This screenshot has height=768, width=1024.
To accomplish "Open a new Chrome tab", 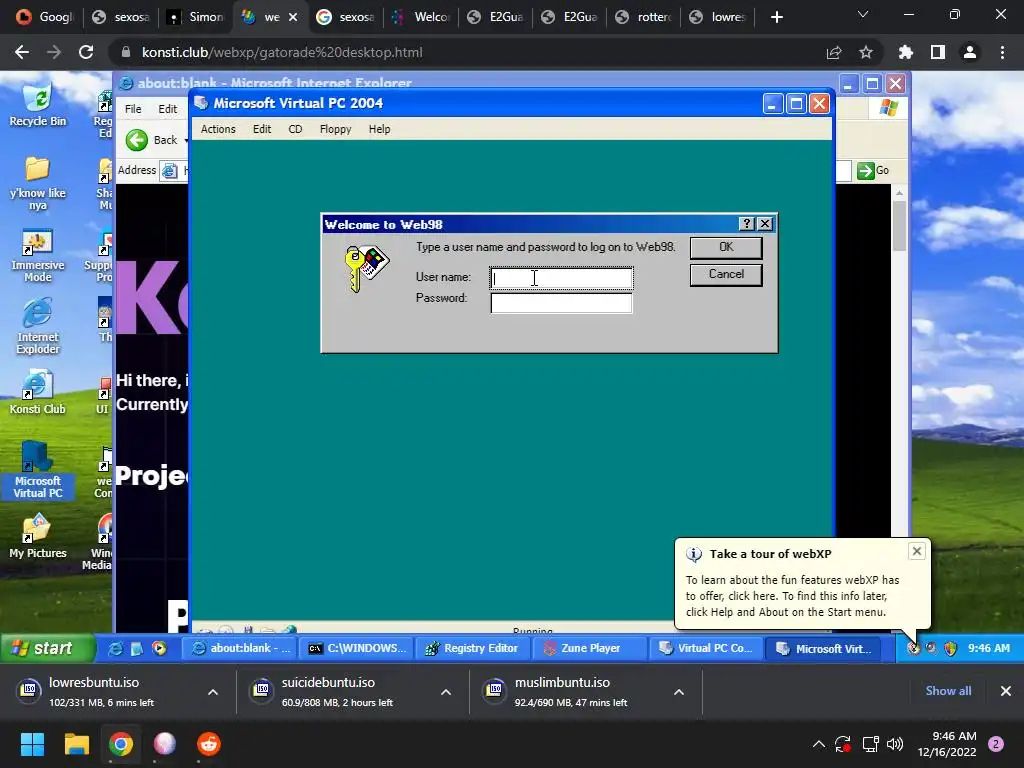I will click(776, 17).
